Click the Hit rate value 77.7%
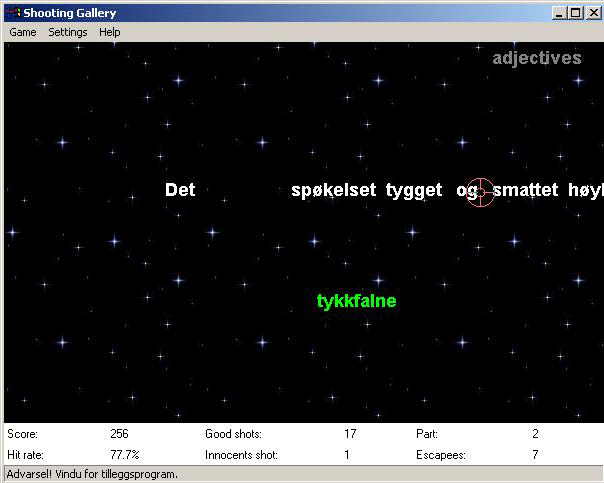Screen dimensions: 604x483 tap(124, 455)
